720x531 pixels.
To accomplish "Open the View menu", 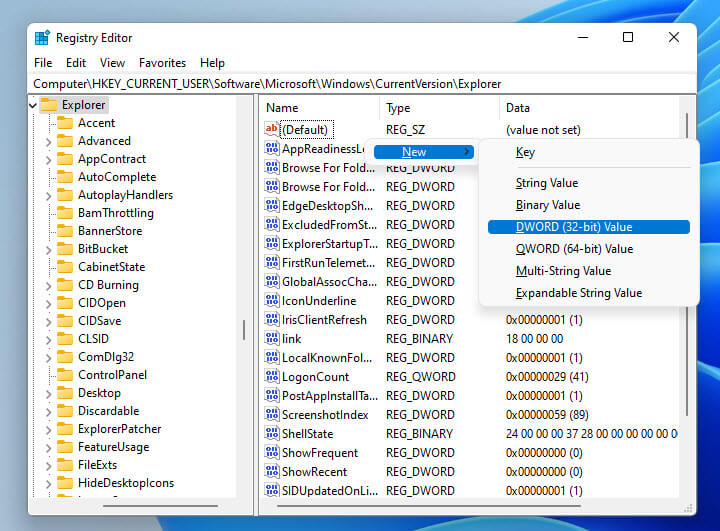I will (112, 63).
